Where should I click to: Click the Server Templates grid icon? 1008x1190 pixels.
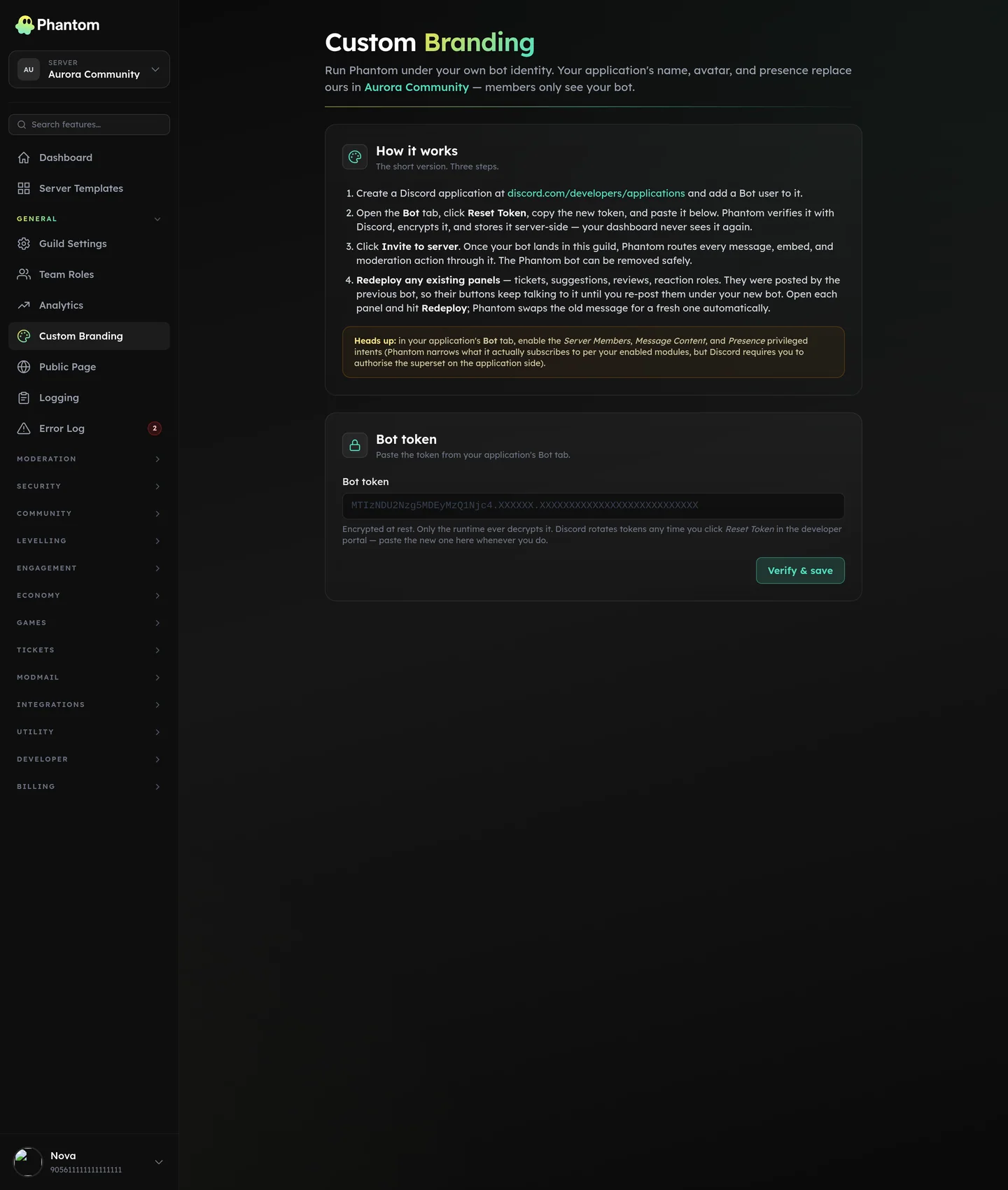point(24,188)
